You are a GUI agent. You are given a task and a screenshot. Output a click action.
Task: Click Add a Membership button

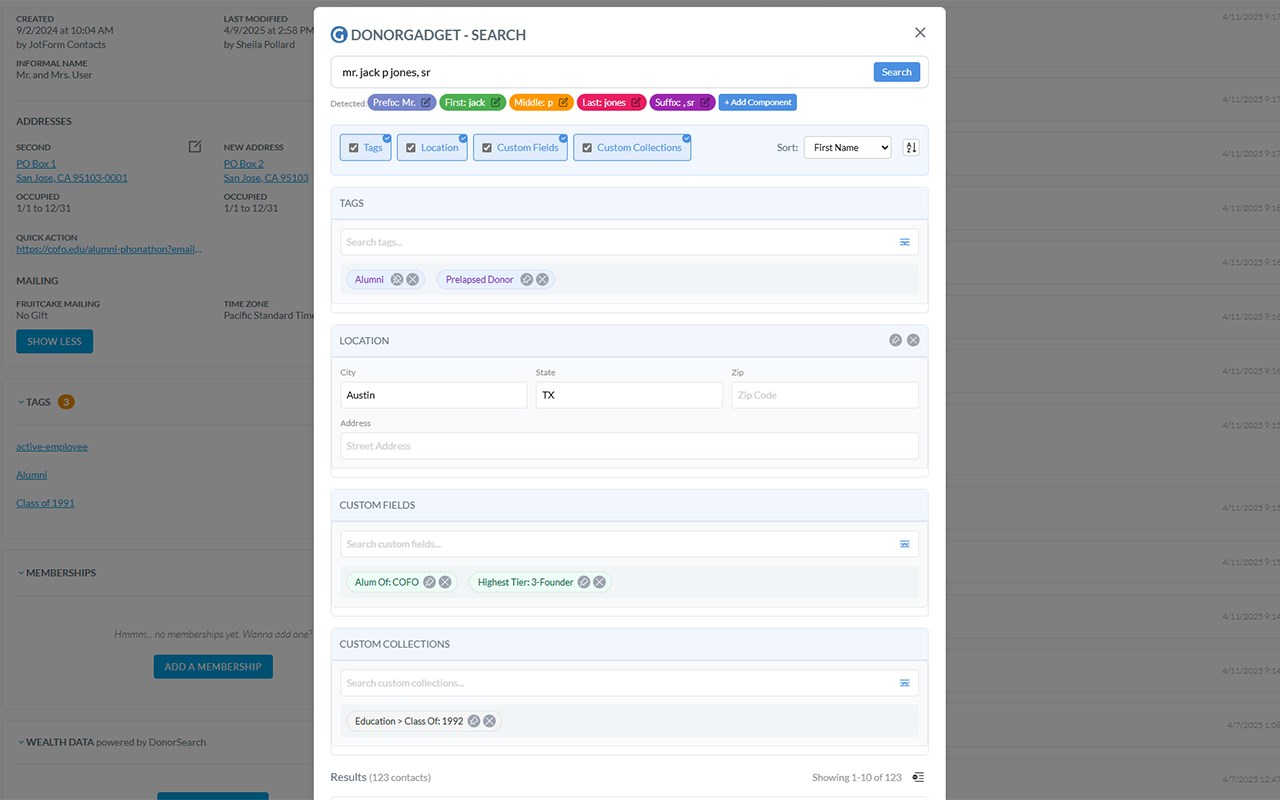[213, 667]
